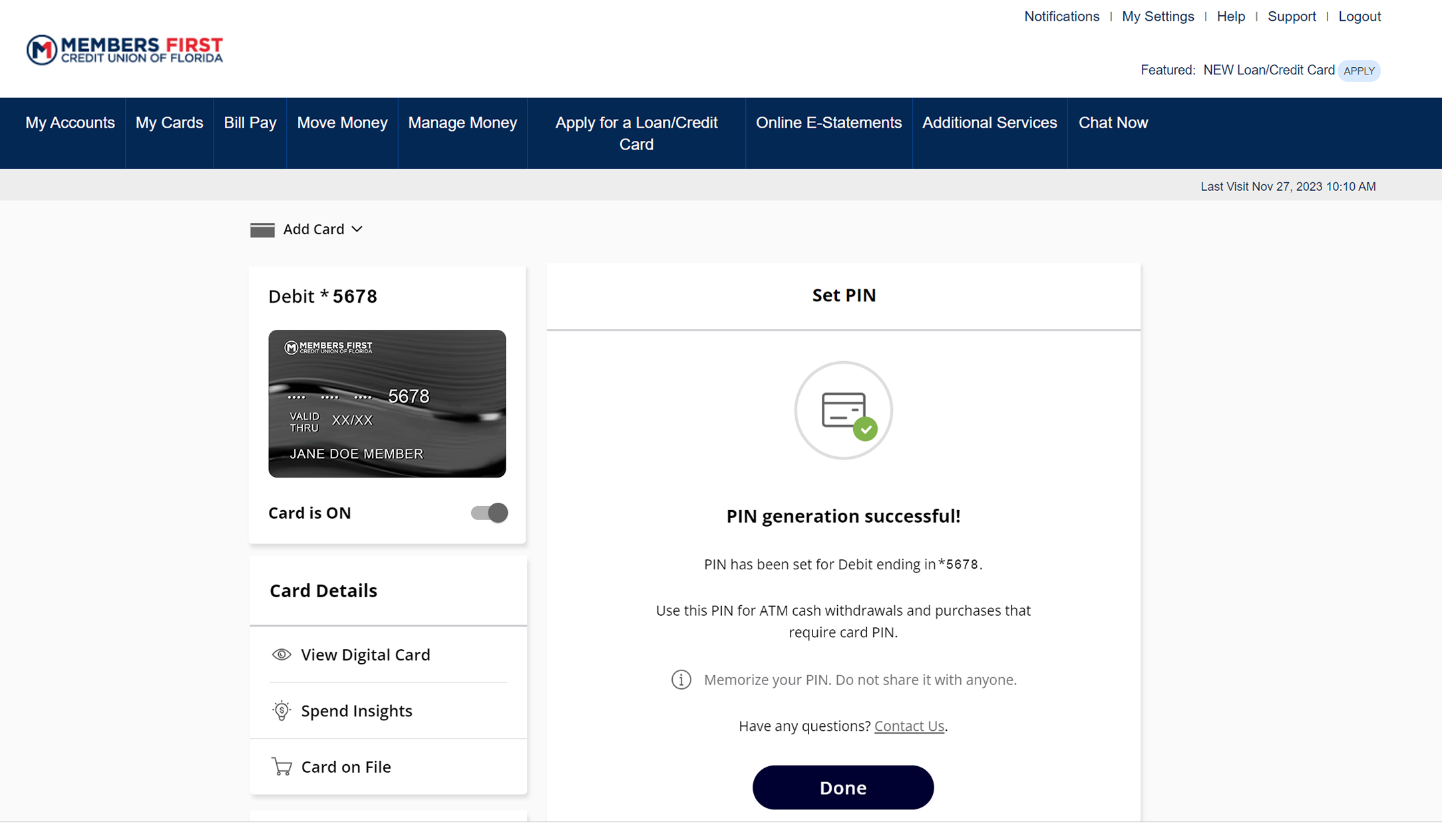Click the Add Card credit card icon
The width and height of the screenshot is (1442, 840).
point(262,229)
